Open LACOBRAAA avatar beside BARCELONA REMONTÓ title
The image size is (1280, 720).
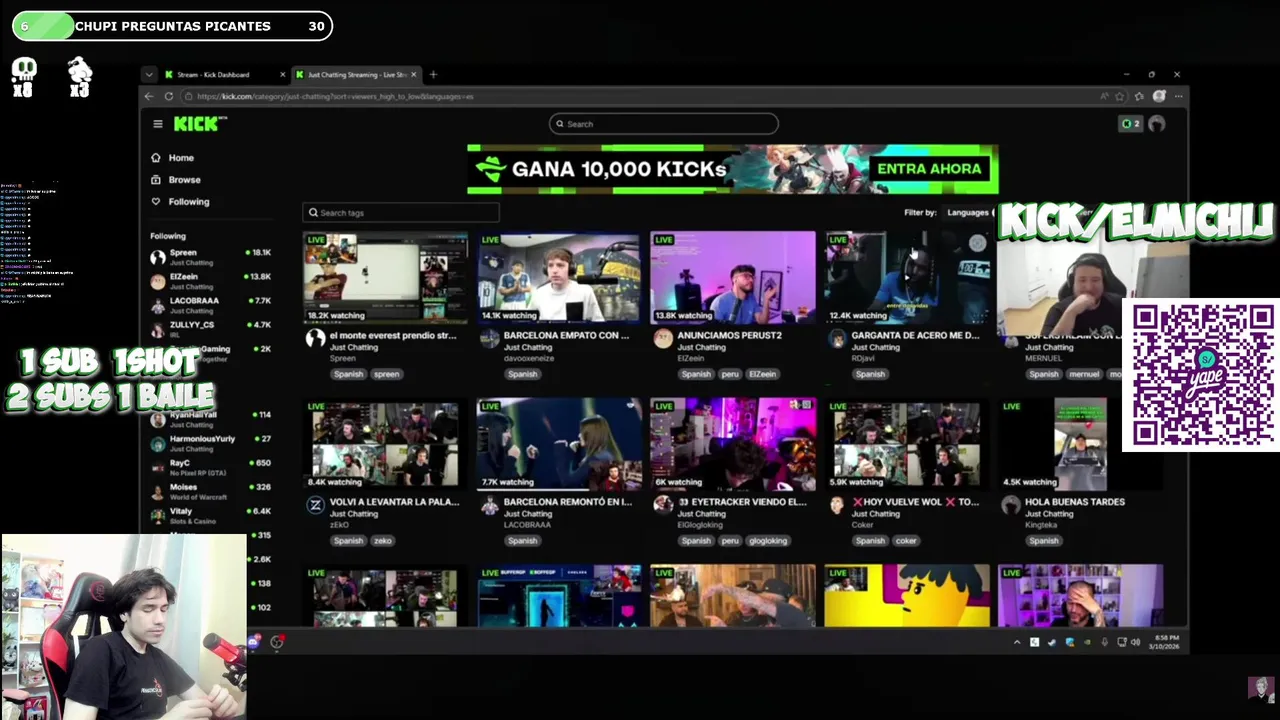(489, 505)
